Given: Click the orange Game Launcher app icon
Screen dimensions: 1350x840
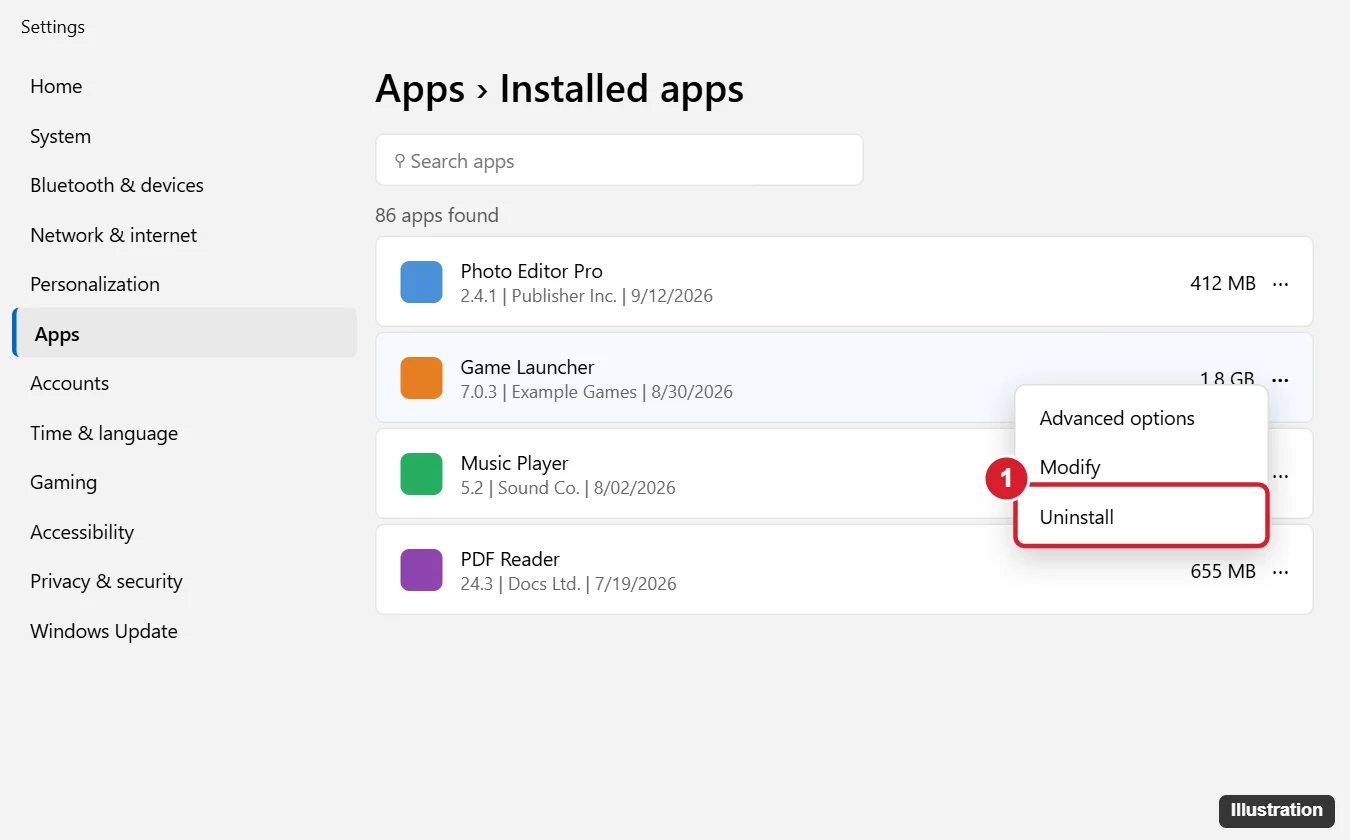Looking at the screenshot, I should tap(421, 378).
